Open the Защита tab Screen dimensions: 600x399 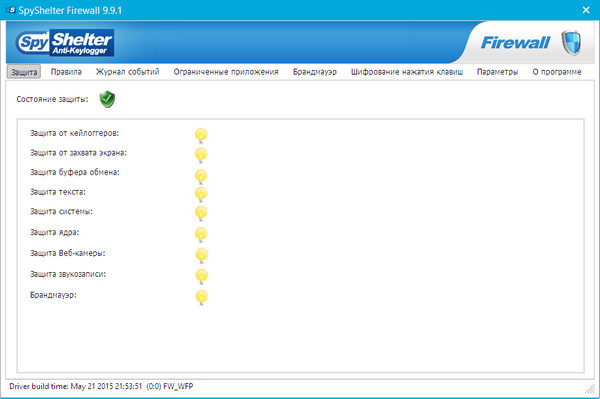click(x=24, y=72)
